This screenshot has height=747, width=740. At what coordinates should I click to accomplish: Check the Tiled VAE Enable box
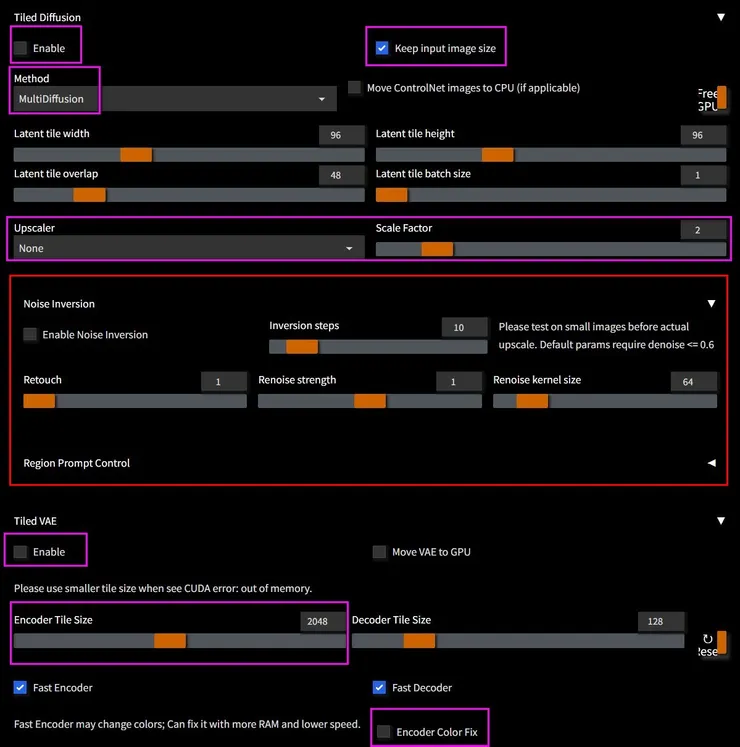tap(21, 552)
